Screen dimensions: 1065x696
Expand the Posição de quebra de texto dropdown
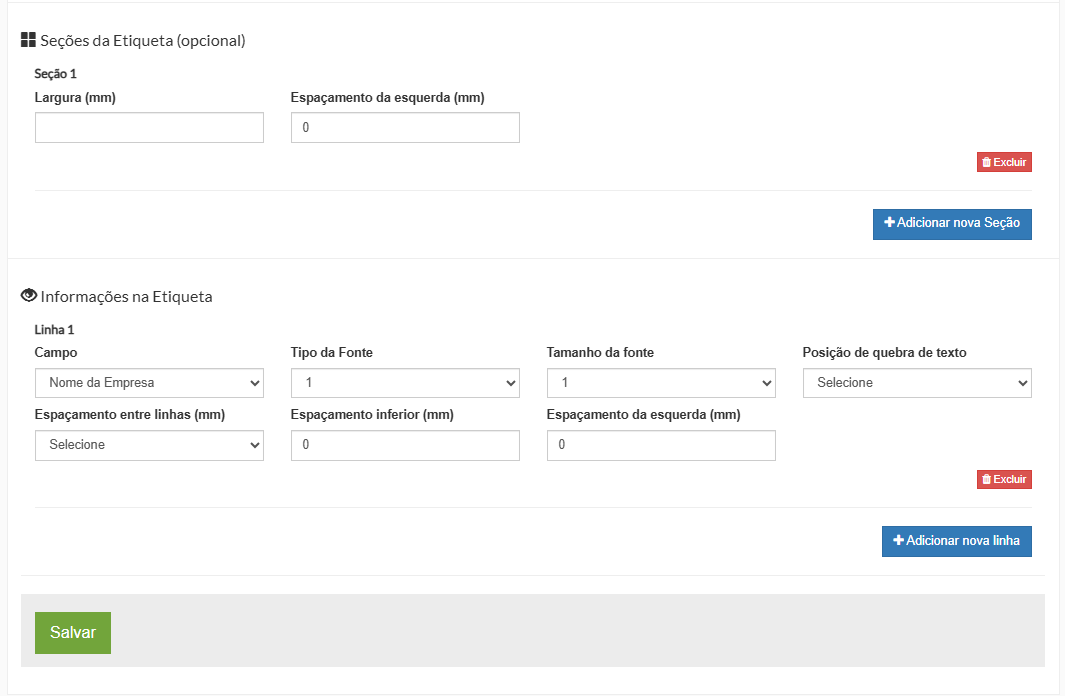[917, 383]
